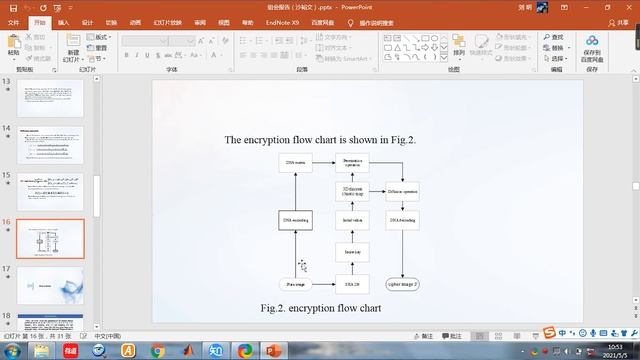Select slide 17 thumbnail
Image resolution: width=640 pixels, height=360 pixels.
(x=50, y=285)
